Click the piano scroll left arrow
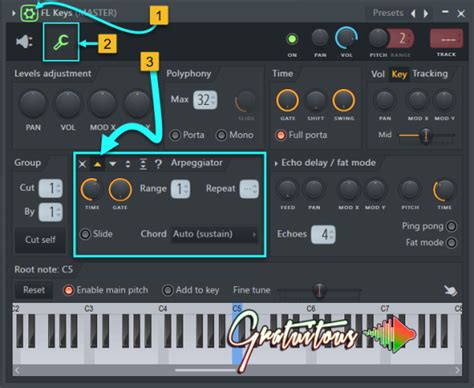This screenshot has width=474, height=388. (x=17, y=370)
